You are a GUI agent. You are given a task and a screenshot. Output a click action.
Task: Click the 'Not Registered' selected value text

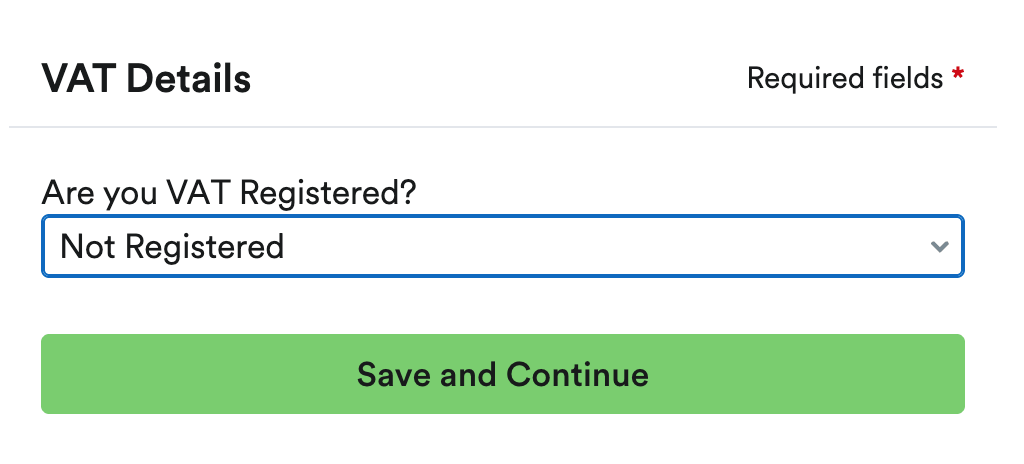click(x=172, y=246)
